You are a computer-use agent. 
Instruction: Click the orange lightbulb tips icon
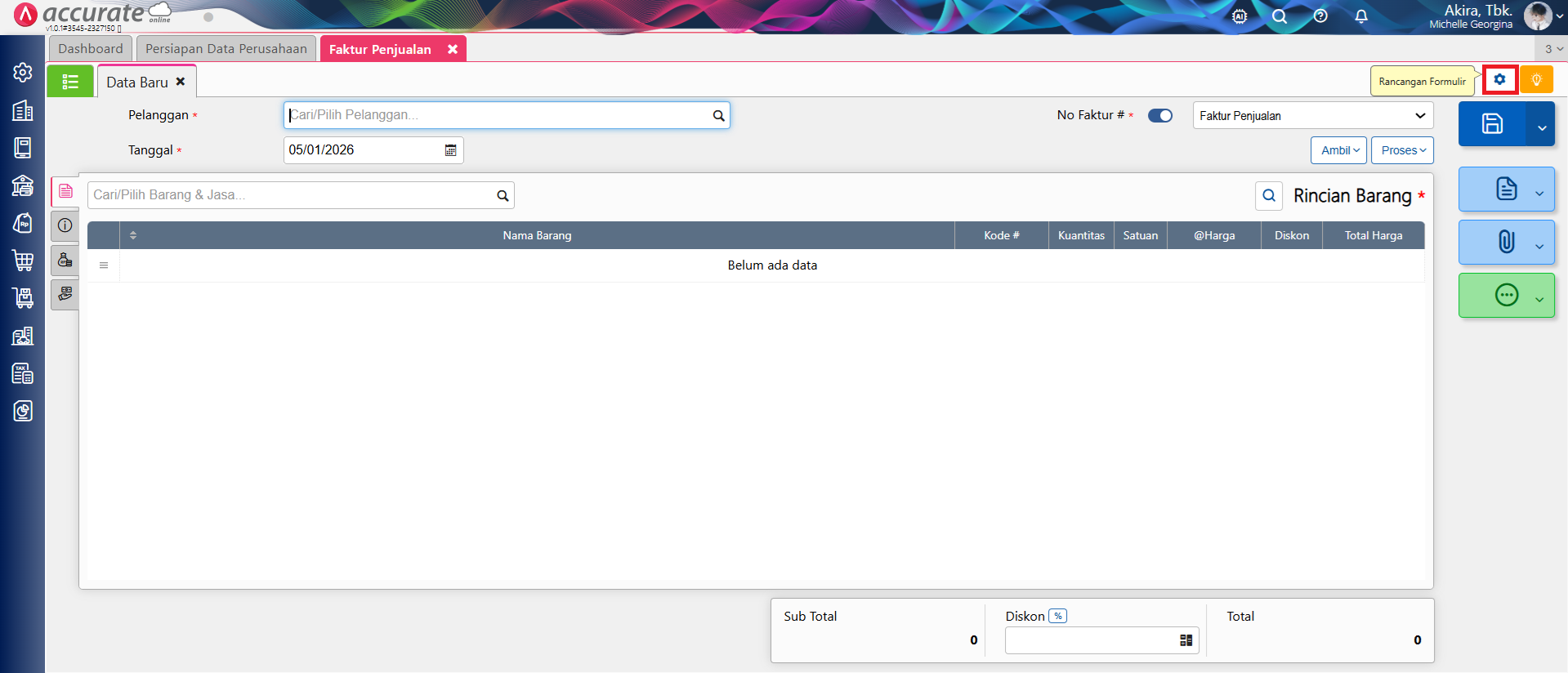1536,80
